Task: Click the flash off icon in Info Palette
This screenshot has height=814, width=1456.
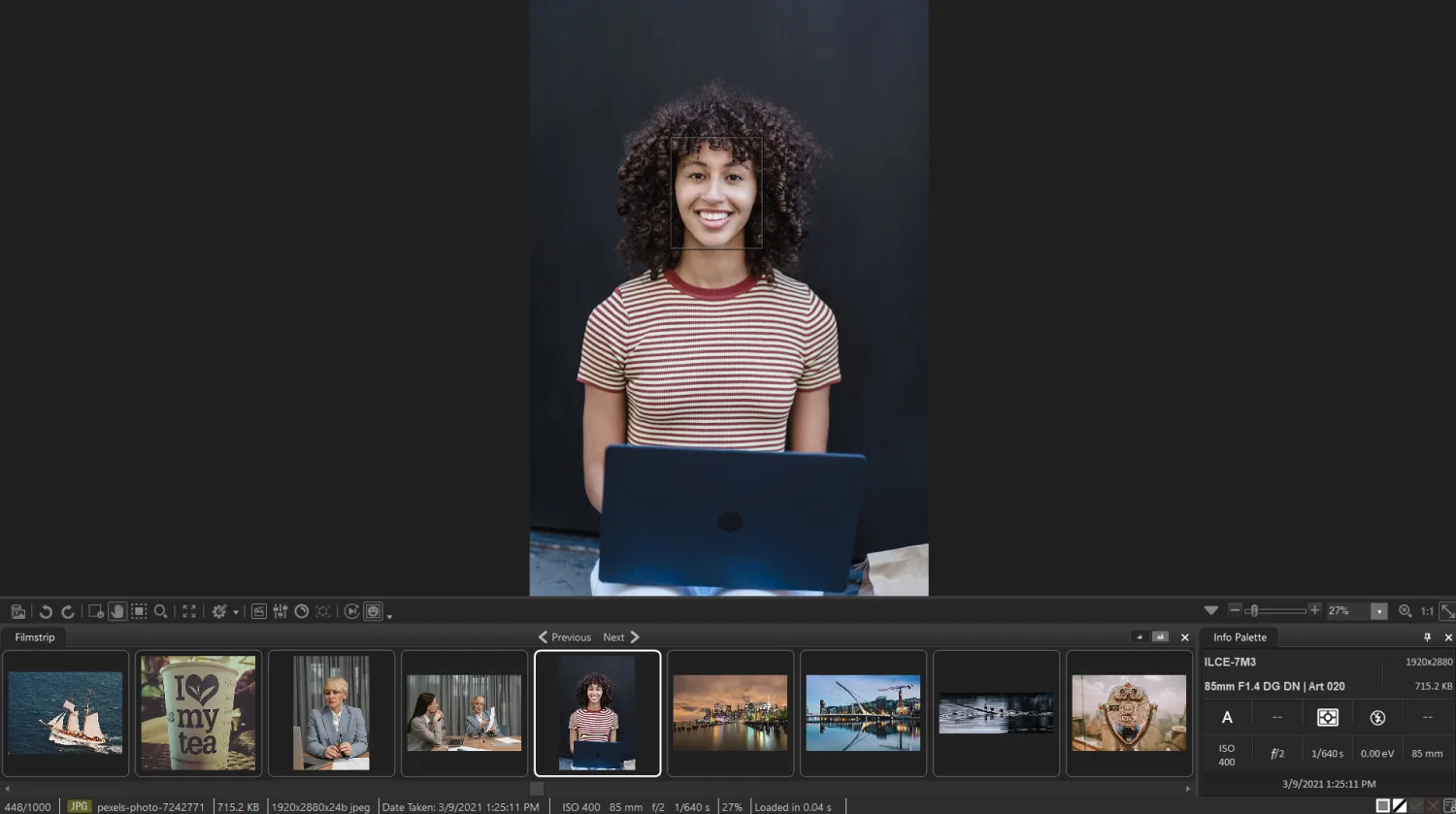Action: click(1377, 718)
